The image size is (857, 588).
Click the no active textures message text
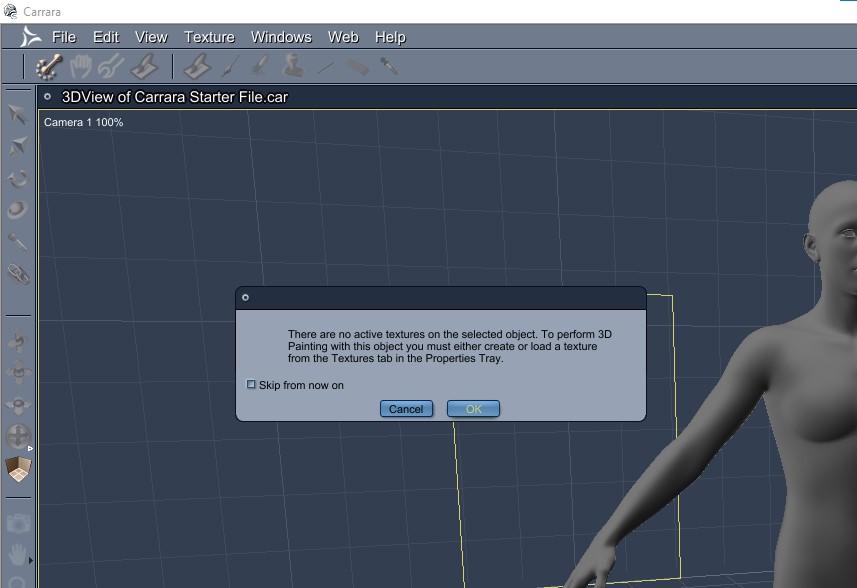point(450,346)
